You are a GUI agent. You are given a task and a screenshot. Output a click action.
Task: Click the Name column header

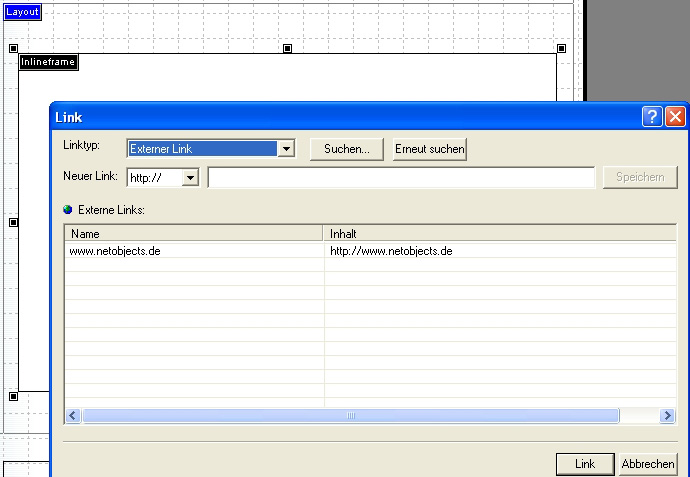[x=195, y=233]
